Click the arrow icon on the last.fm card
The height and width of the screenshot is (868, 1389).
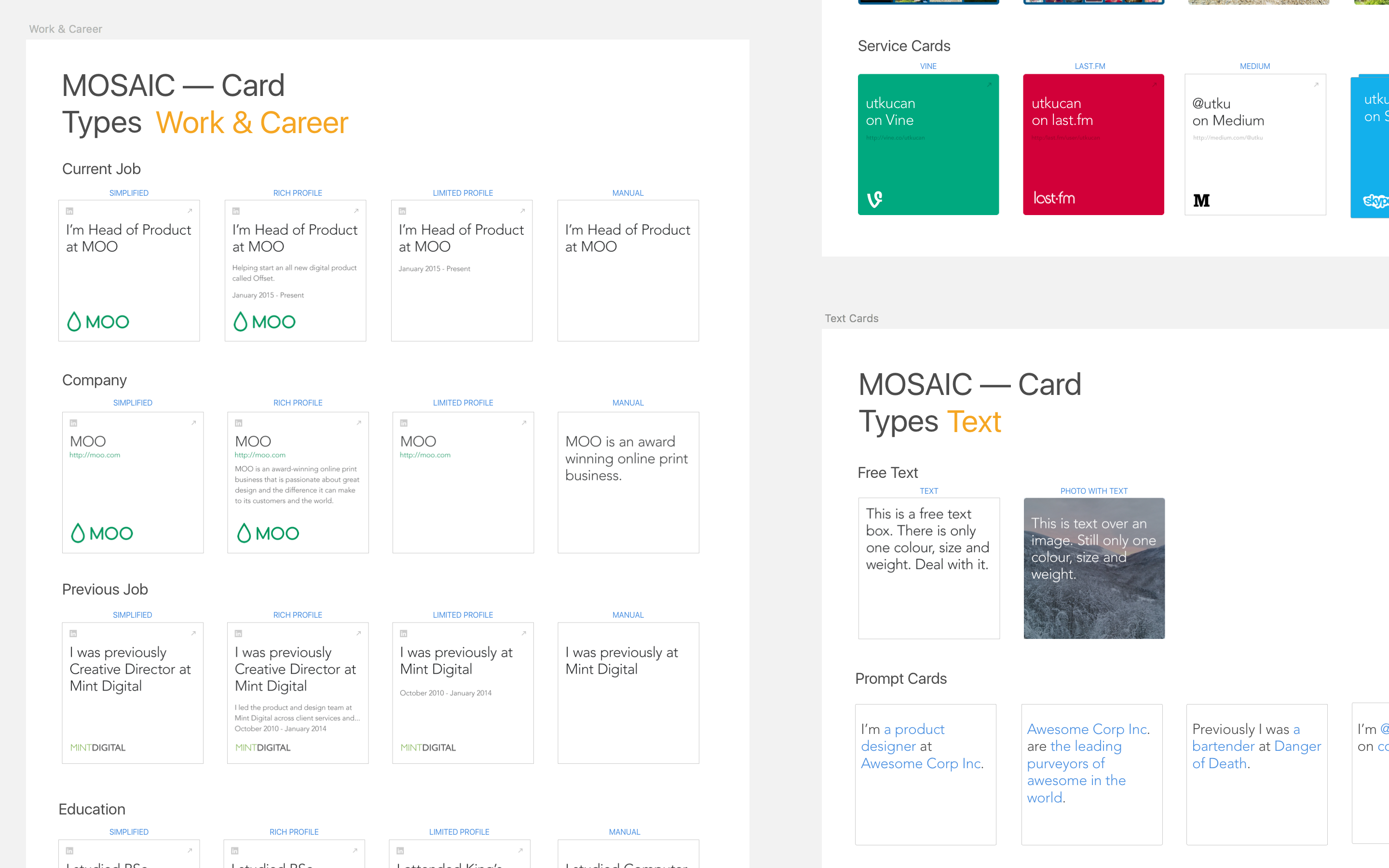pyautogui.click(x=1155, y=85)
